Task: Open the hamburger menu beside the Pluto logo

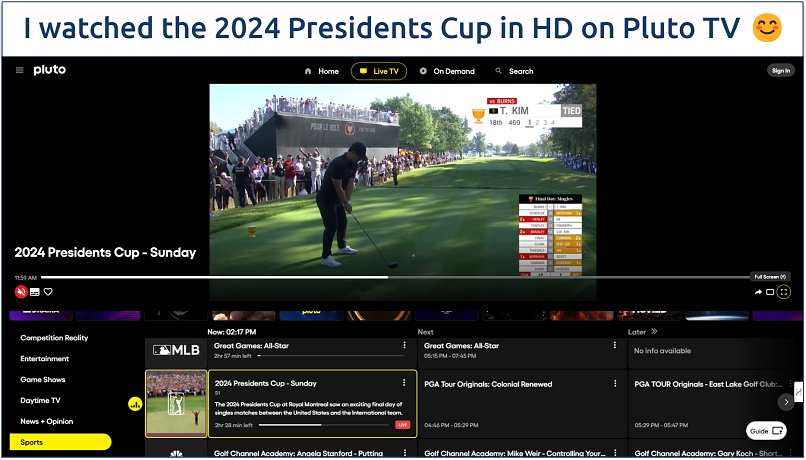Action: tap(20, 70)
